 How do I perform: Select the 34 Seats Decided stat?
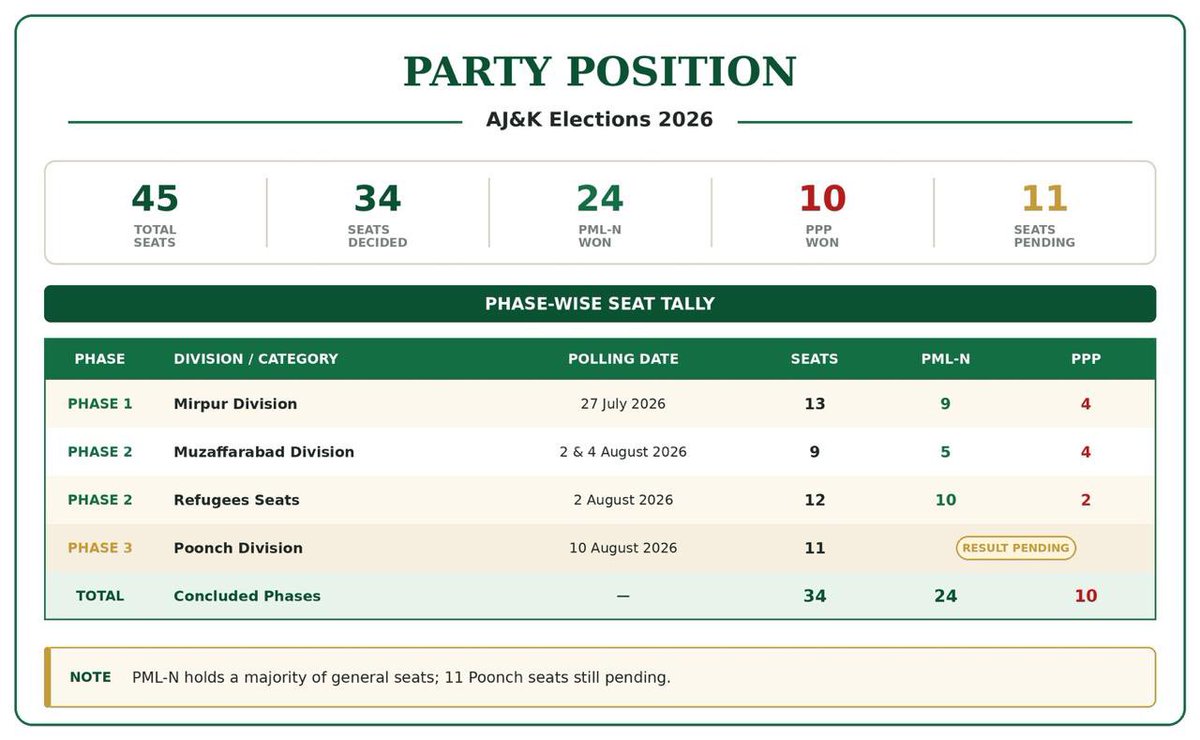[377, 213]
